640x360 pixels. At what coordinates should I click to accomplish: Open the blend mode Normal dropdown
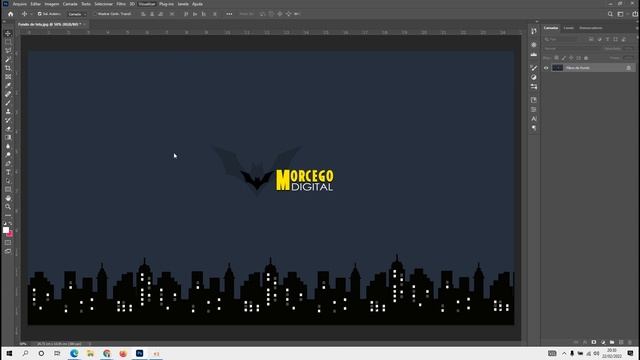(x=571, y=49)
